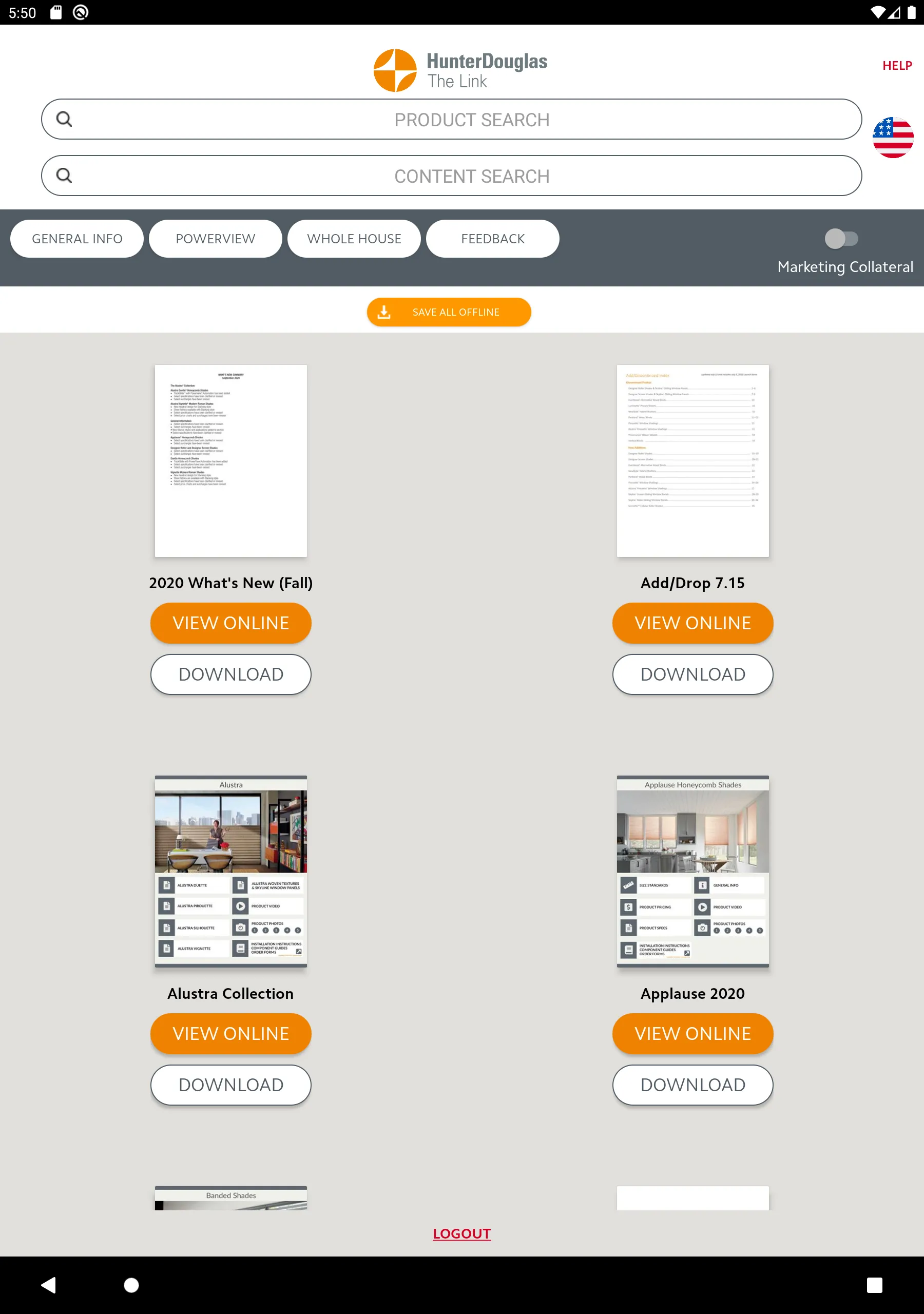The image size is (924, 1314).
Task: Open the Applause Honeycomb Shades thumbnail
Action: [x=692, y=871]
